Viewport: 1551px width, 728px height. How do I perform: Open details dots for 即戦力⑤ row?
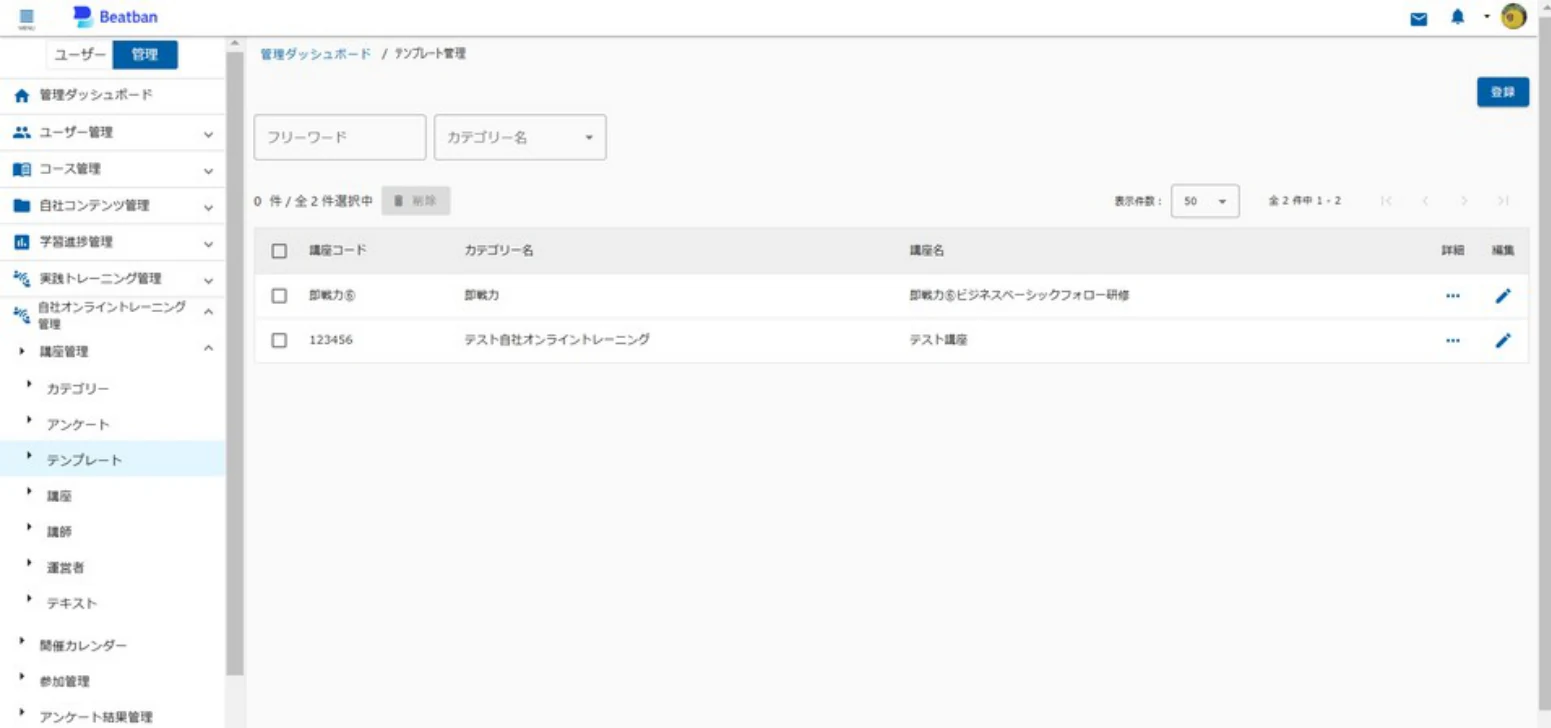1452,296
